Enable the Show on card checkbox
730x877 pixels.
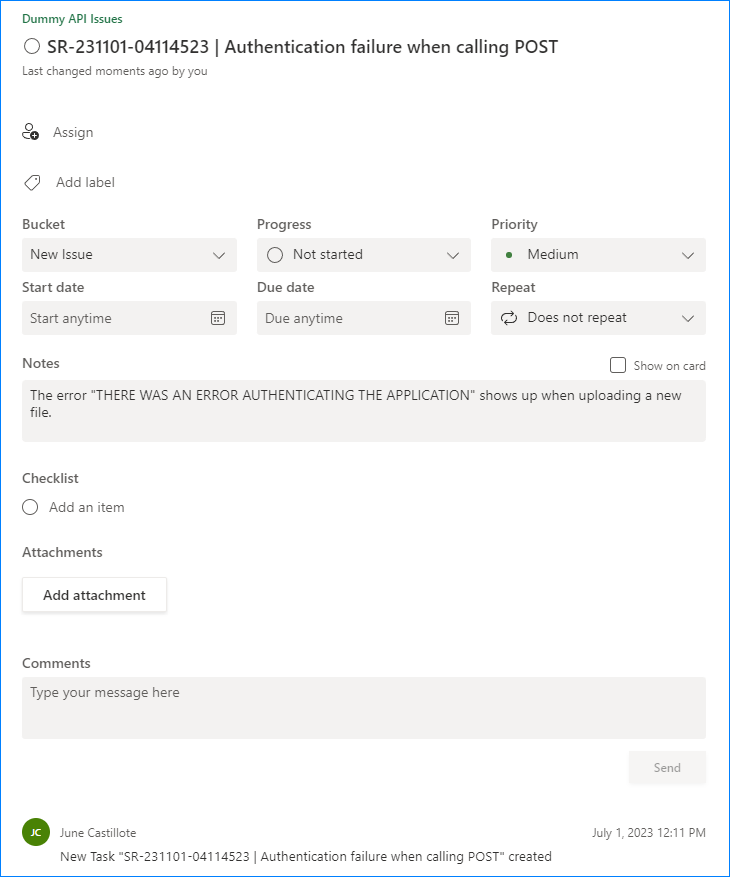point(618,365)
